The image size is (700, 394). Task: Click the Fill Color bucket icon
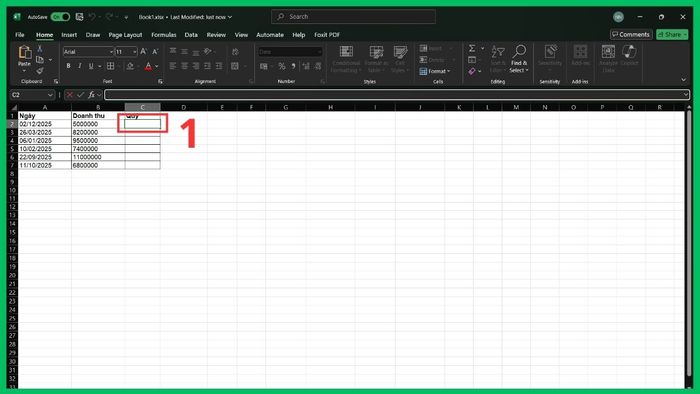(130, 66)
